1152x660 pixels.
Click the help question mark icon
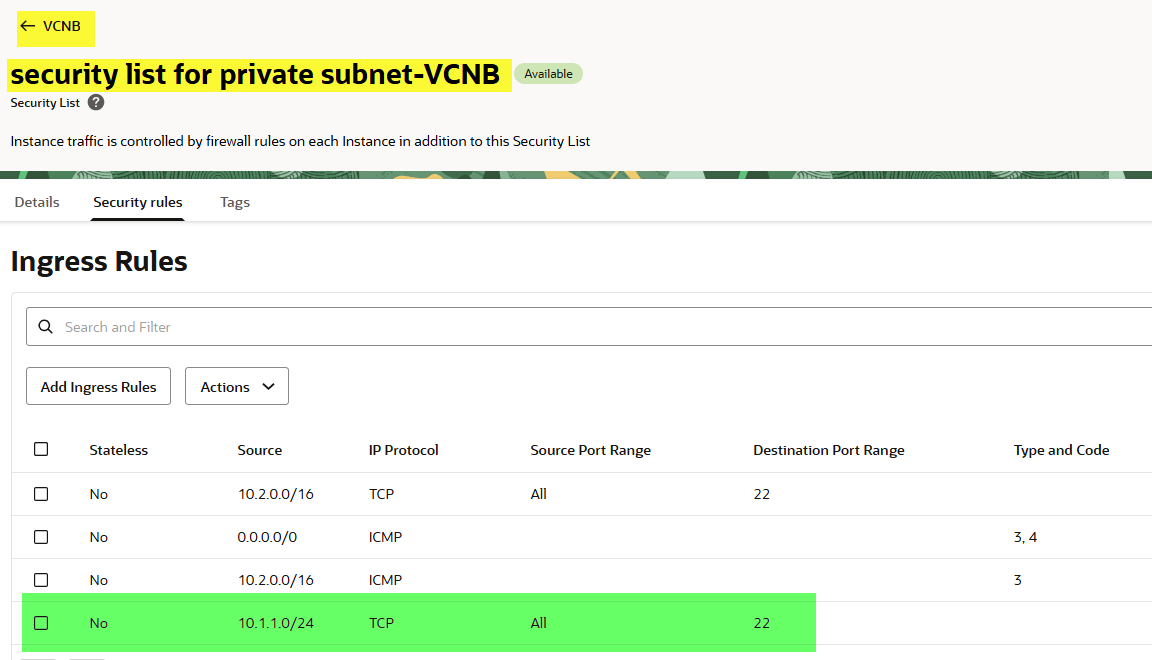[96, 103]
